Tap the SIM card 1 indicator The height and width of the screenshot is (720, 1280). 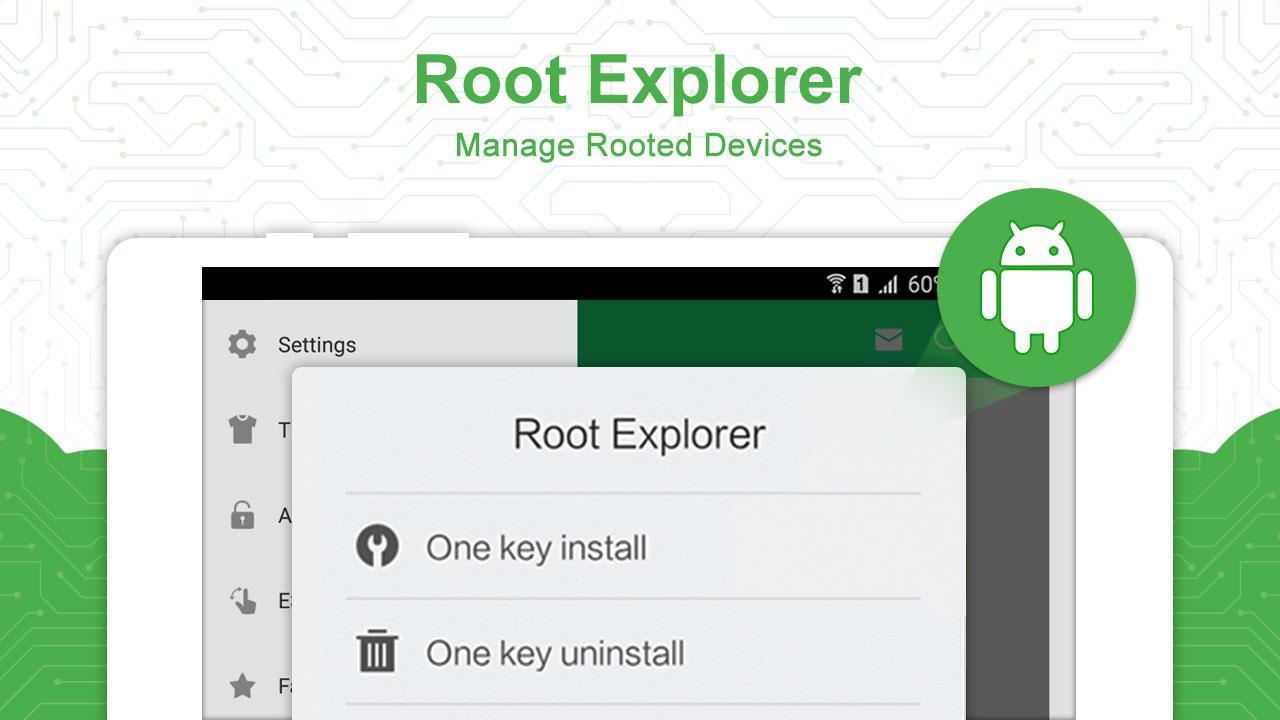click(861, 285)
